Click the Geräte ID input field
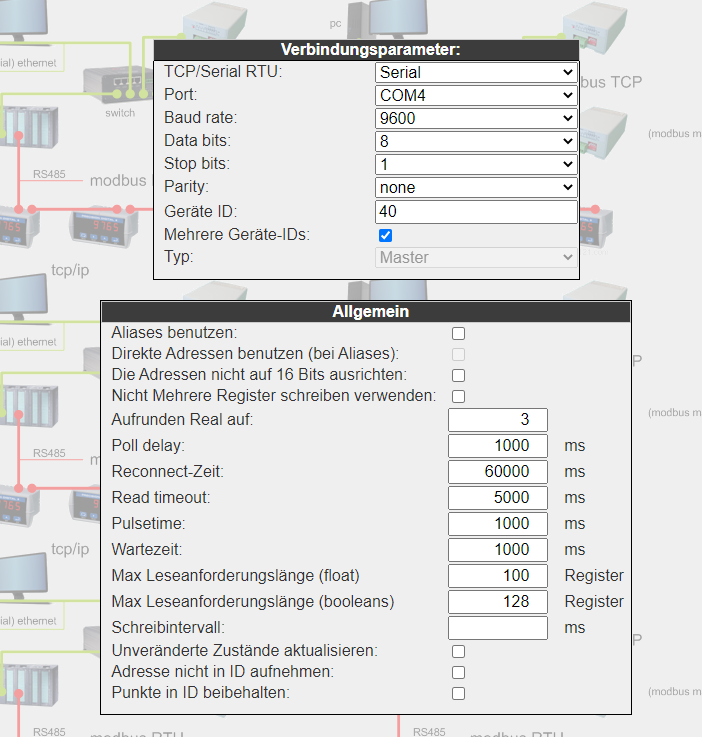 [476, 212]
